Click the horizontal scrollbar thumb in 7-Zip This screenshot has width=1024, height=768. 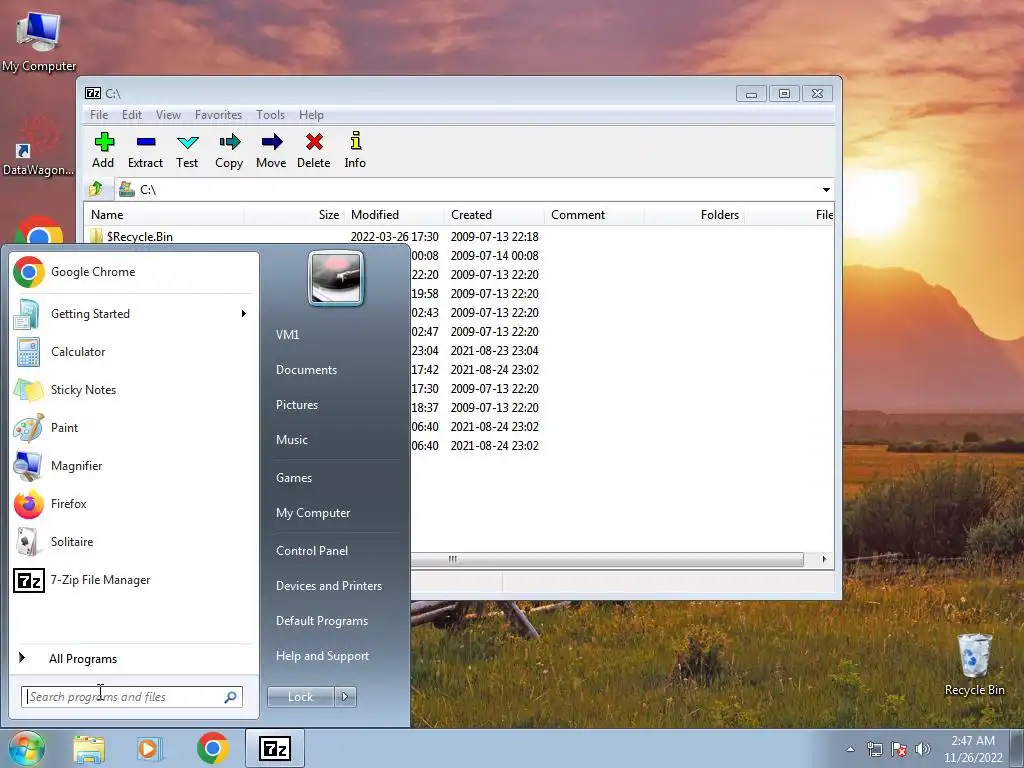(607, 560)
